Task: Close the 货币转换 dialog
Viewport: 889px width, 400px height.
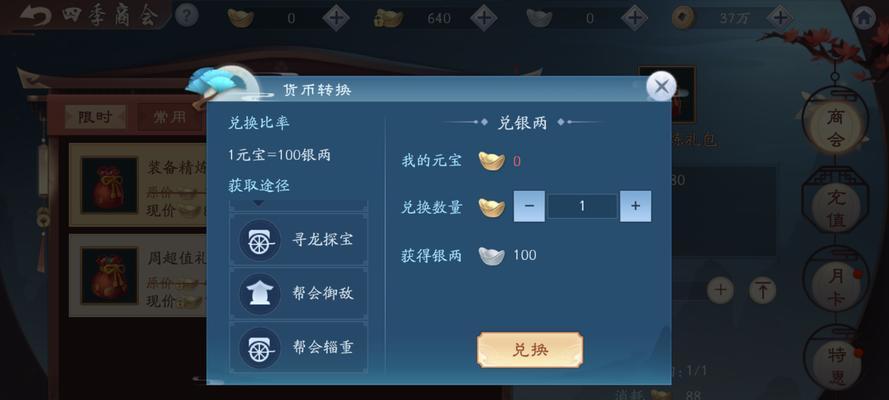Action: pos(661,87)
